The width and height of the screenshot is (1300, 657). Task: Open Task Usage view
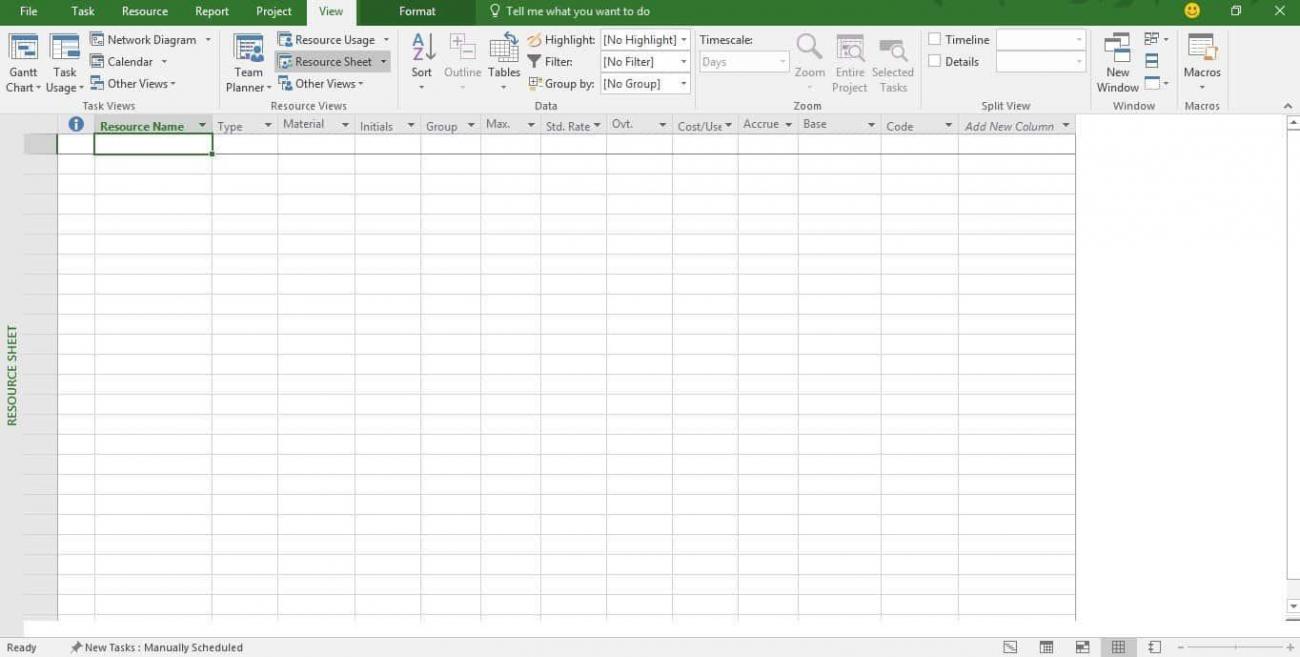(64, 62)
